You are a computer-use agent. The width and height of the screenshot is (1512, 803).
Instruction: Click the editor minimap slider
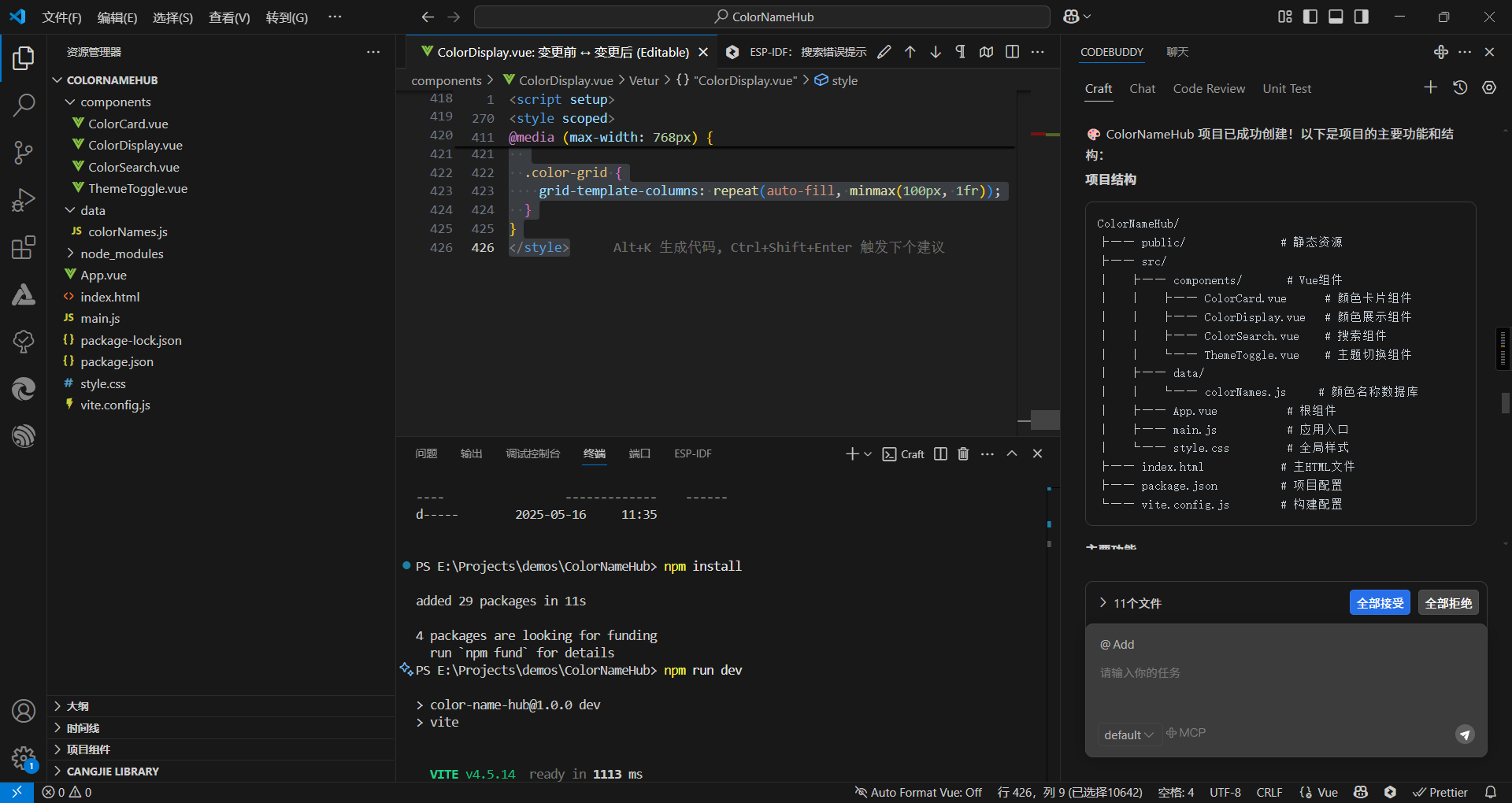pos(1045,420)
